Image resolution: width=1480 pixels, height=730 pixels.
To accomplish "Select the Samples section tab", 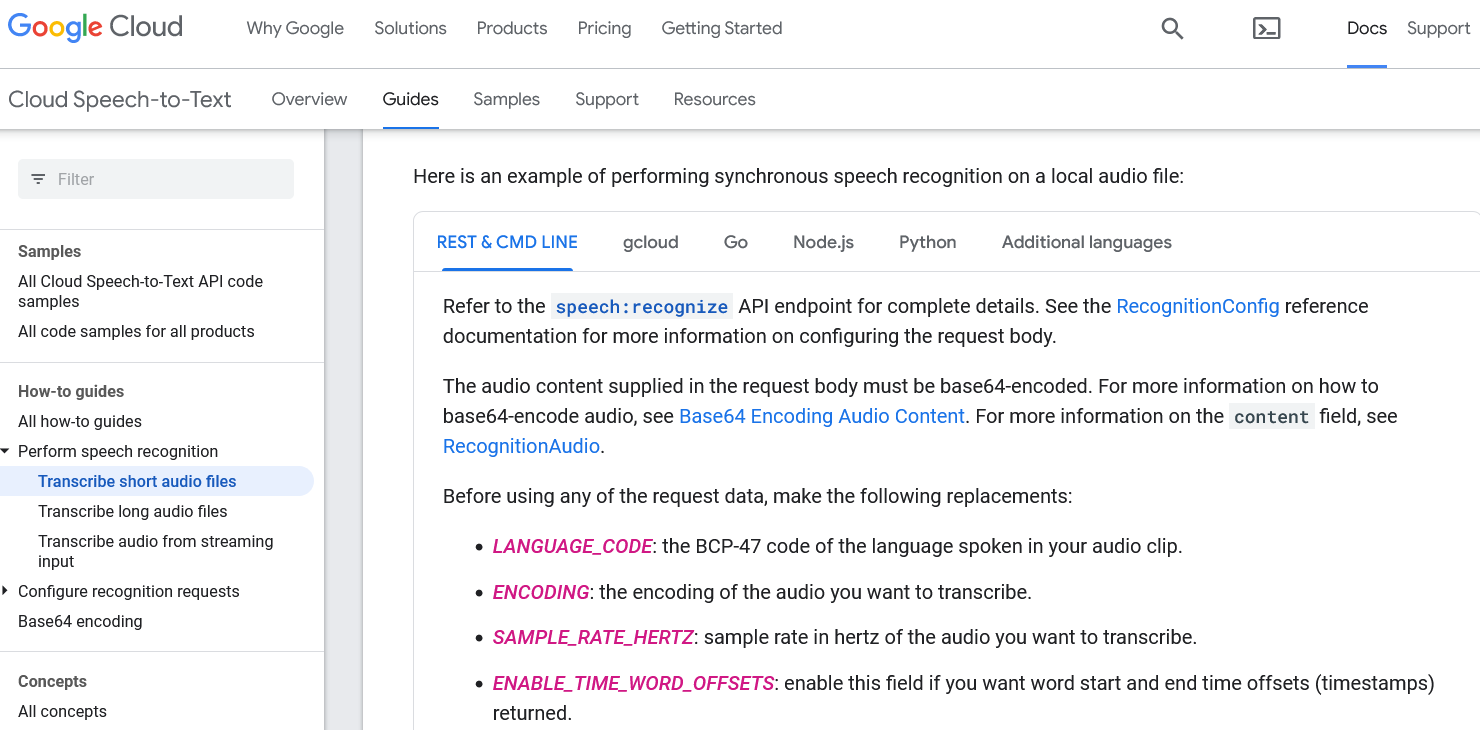I will tap(506, 99).
